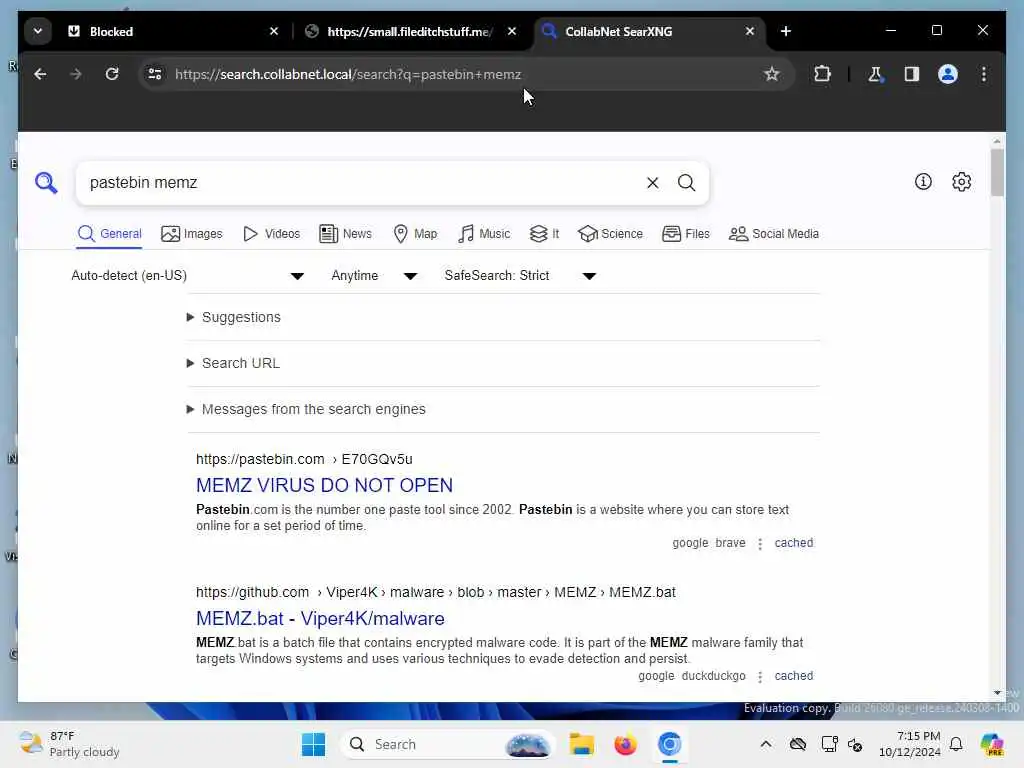This screenshot has height=768, width=1024.
Task: Open cached link for the MEMZ.bat result
Action: tap(793, 676)
